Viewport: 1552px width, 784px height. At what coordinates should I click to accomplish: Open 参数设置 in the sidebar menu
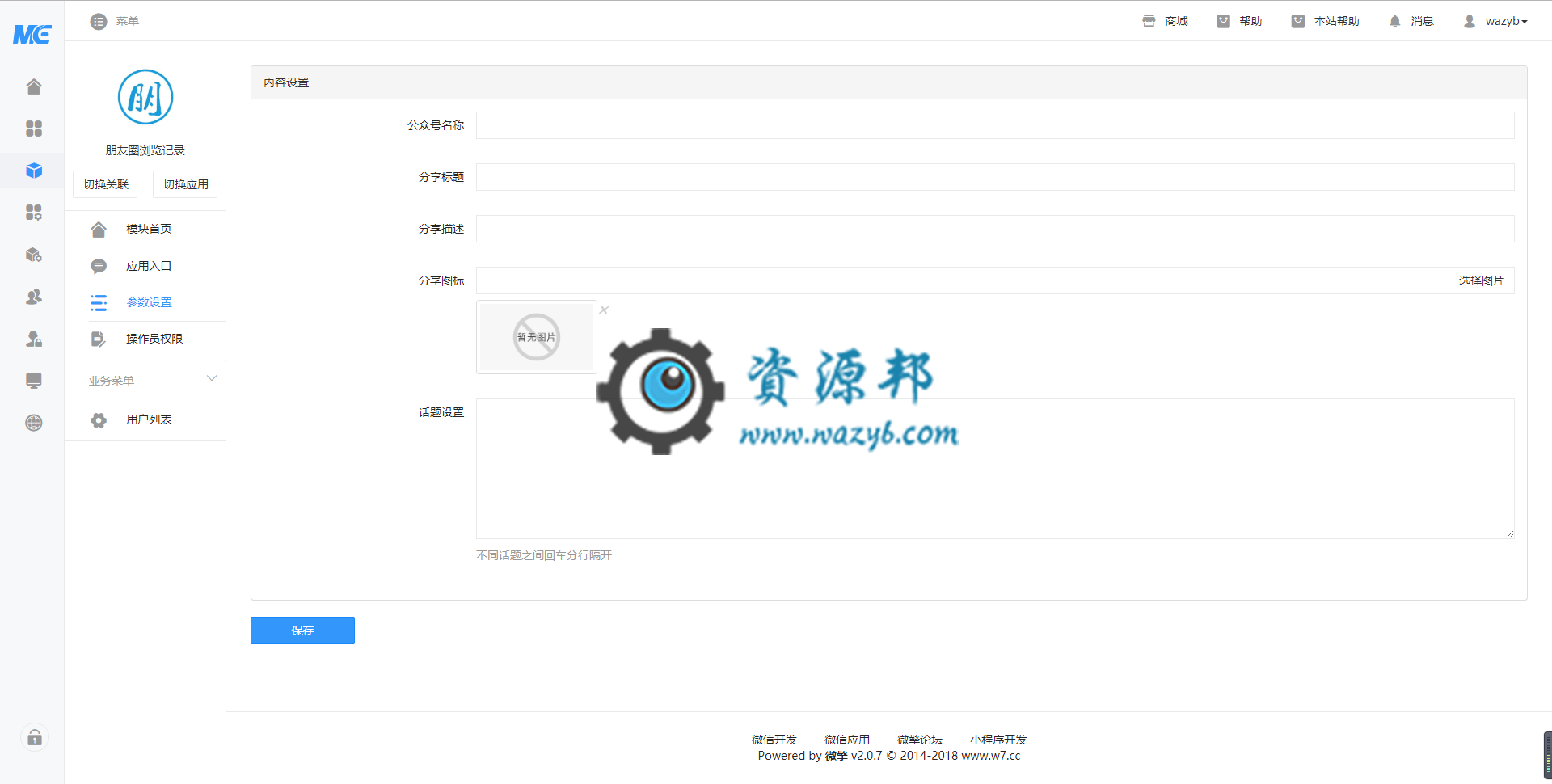point(149,302)
